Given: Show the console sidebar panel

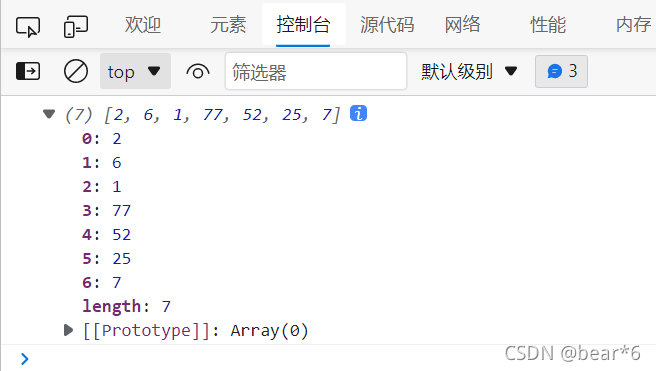Looking at the screenshot, I should pyautogui.click(x=28, y=71).
